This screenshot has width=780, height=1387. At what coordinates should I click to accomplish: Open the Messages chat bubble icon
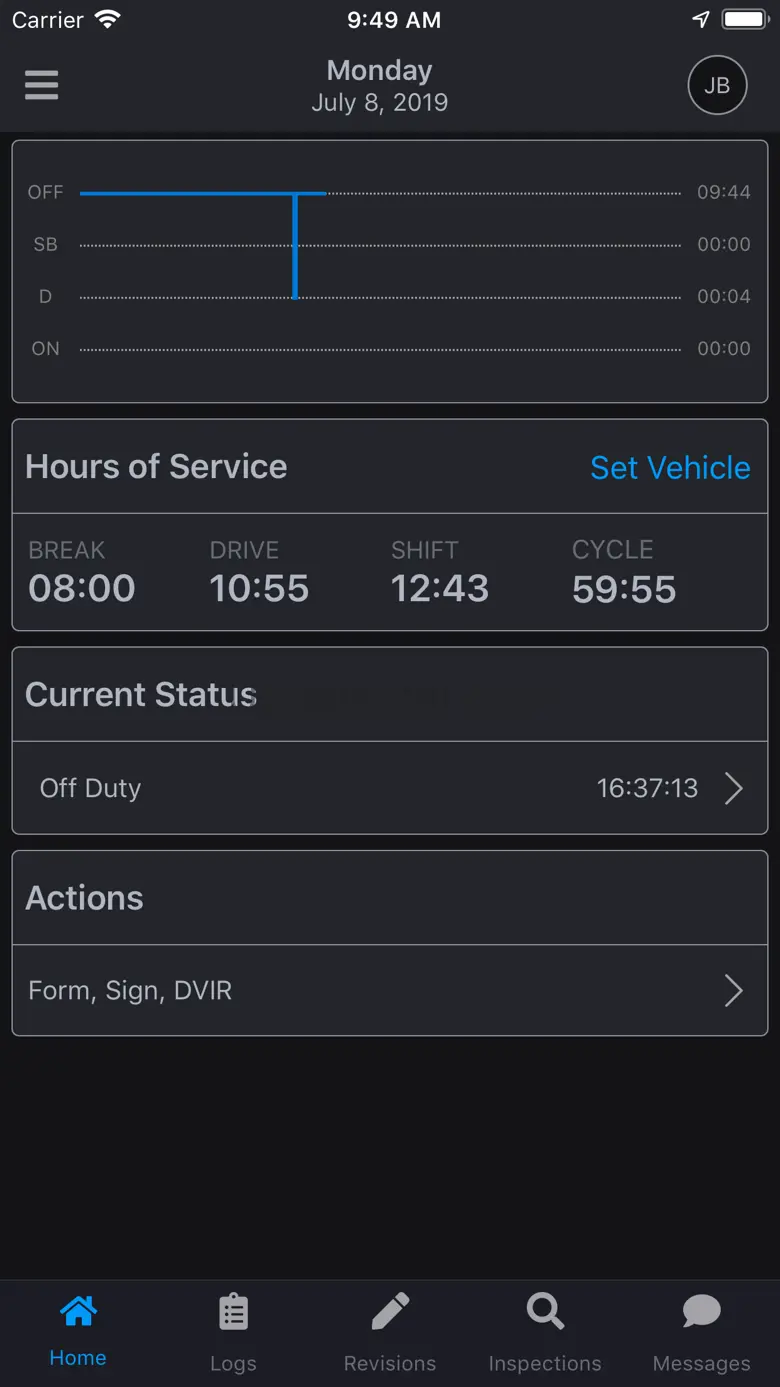coord(701,1312)
